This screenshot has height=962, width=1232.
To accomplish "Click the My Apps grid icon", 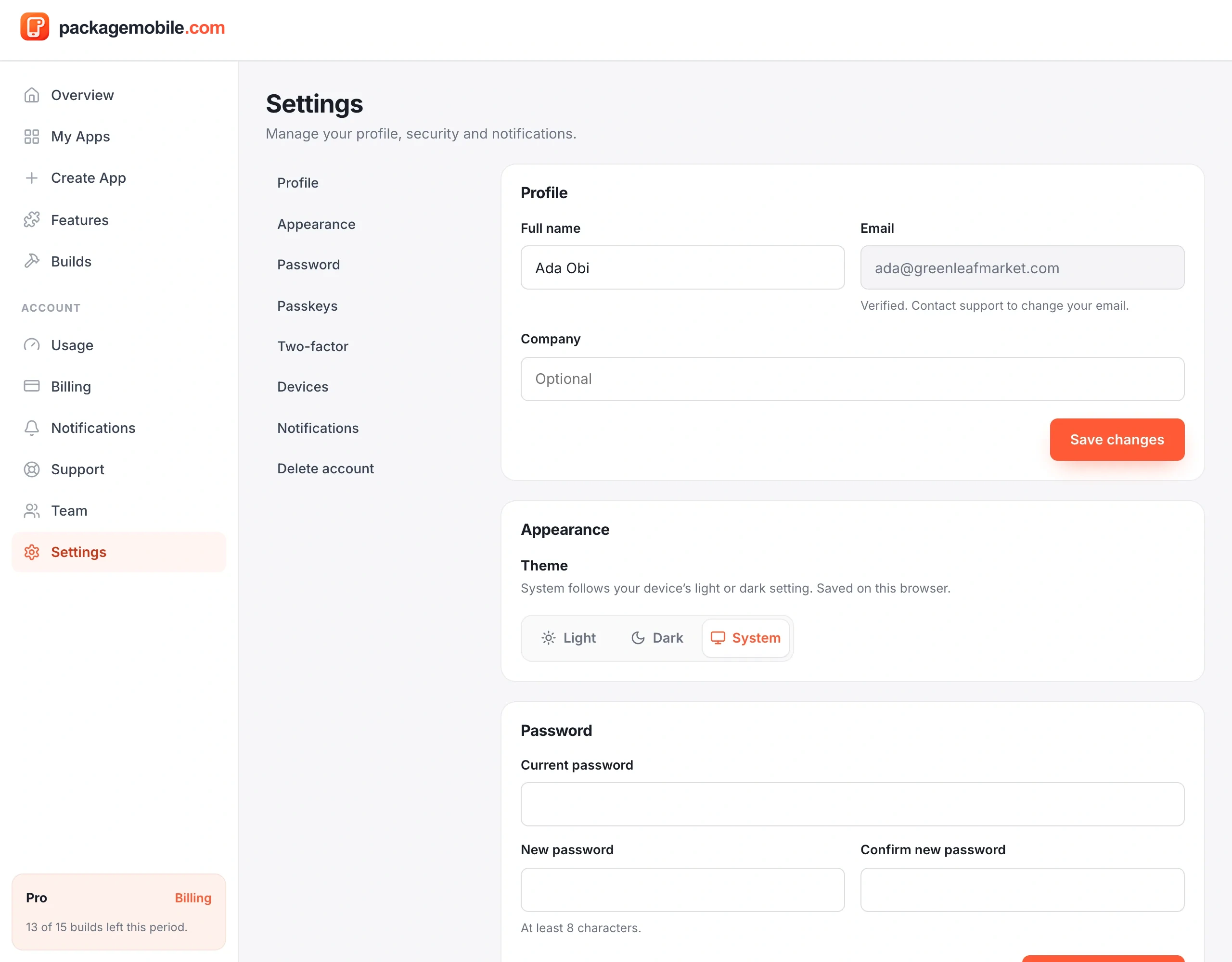I will pyautogui.click(x=32, y=137).
